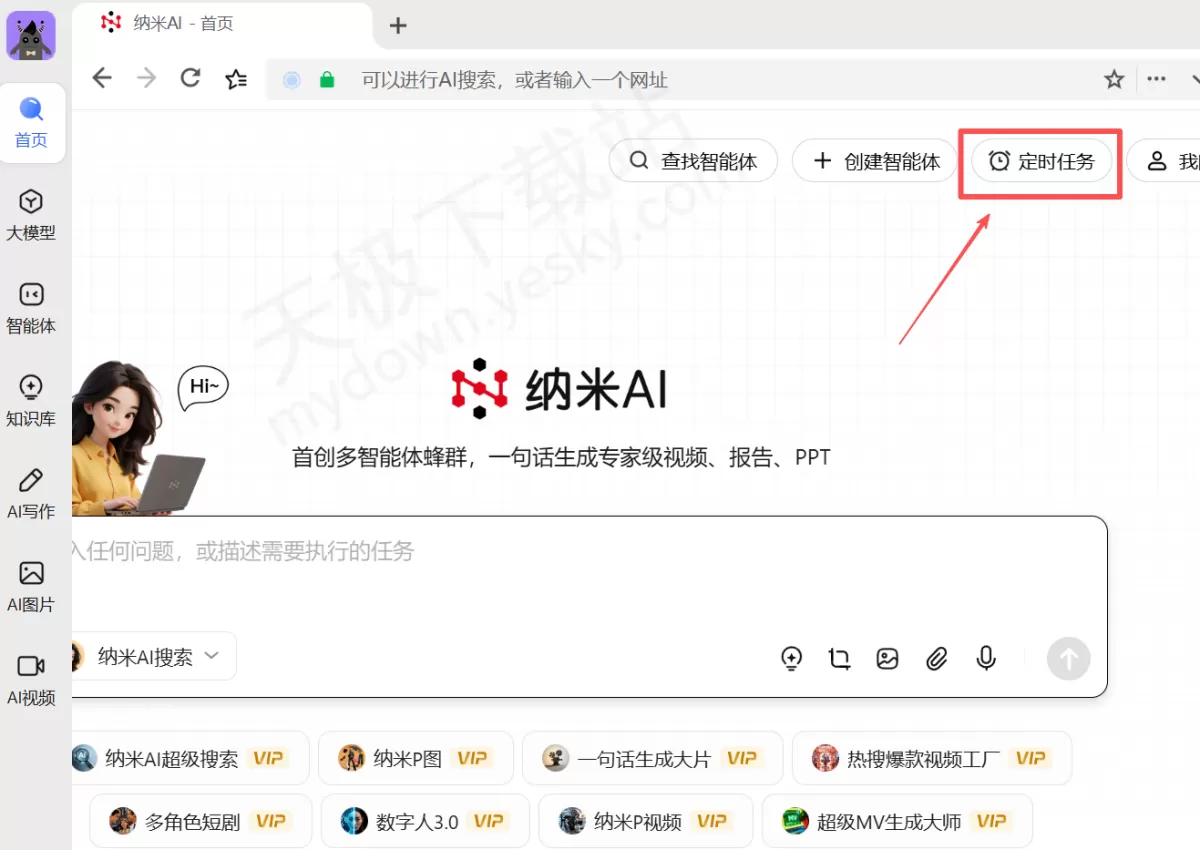Click the 查找智能体 button
The height and width of the screenshot is (850, 1200).
(693, 161)
